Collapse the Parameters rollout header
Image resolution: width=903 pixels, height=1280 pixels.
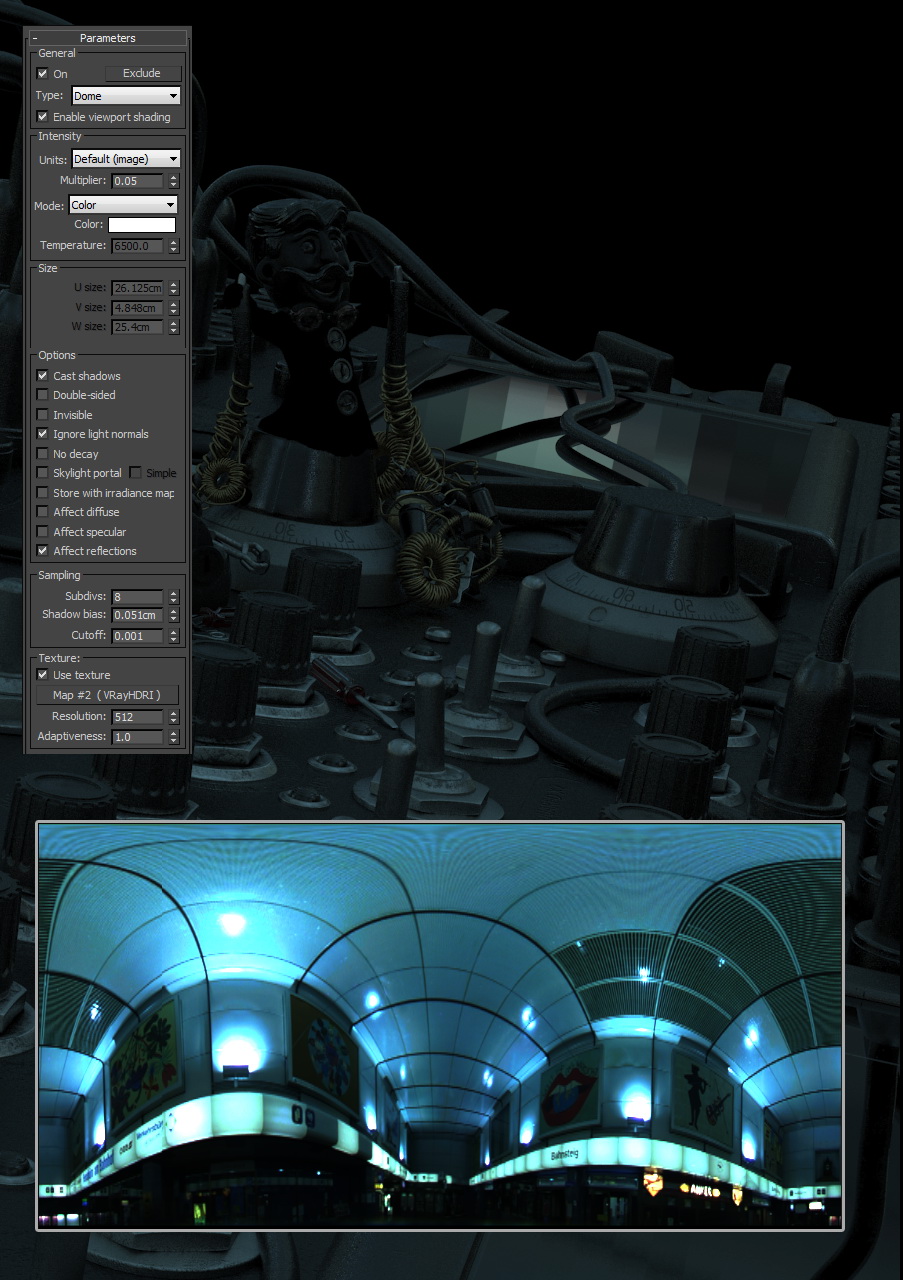(x=107, y=38)
